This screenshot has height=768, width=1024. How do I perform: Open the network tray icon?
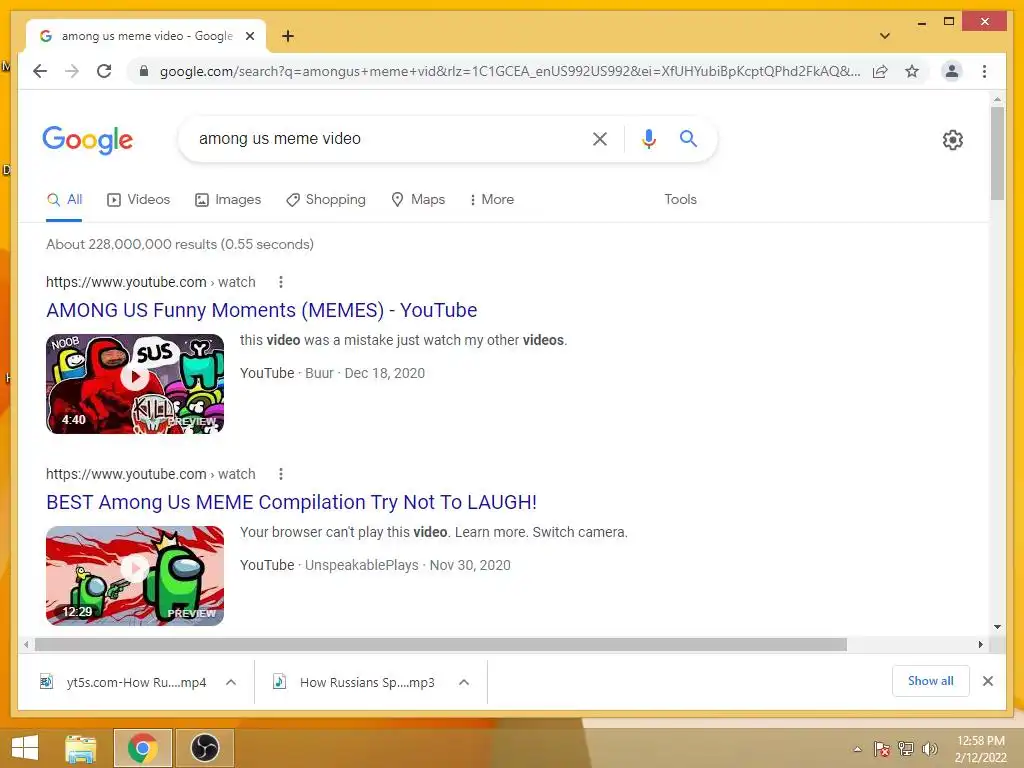(x=906, y=749)
